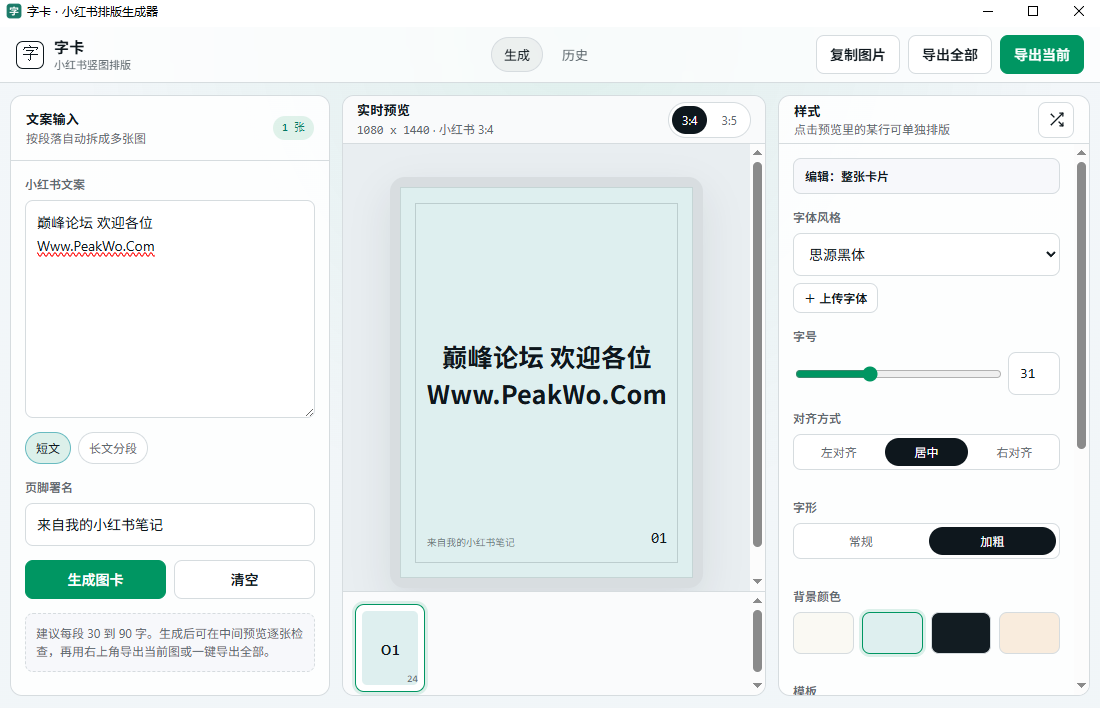Click the preview scrollbar up arrow
This screenshot has height=709, width=1100.
(x=757, y=152)
